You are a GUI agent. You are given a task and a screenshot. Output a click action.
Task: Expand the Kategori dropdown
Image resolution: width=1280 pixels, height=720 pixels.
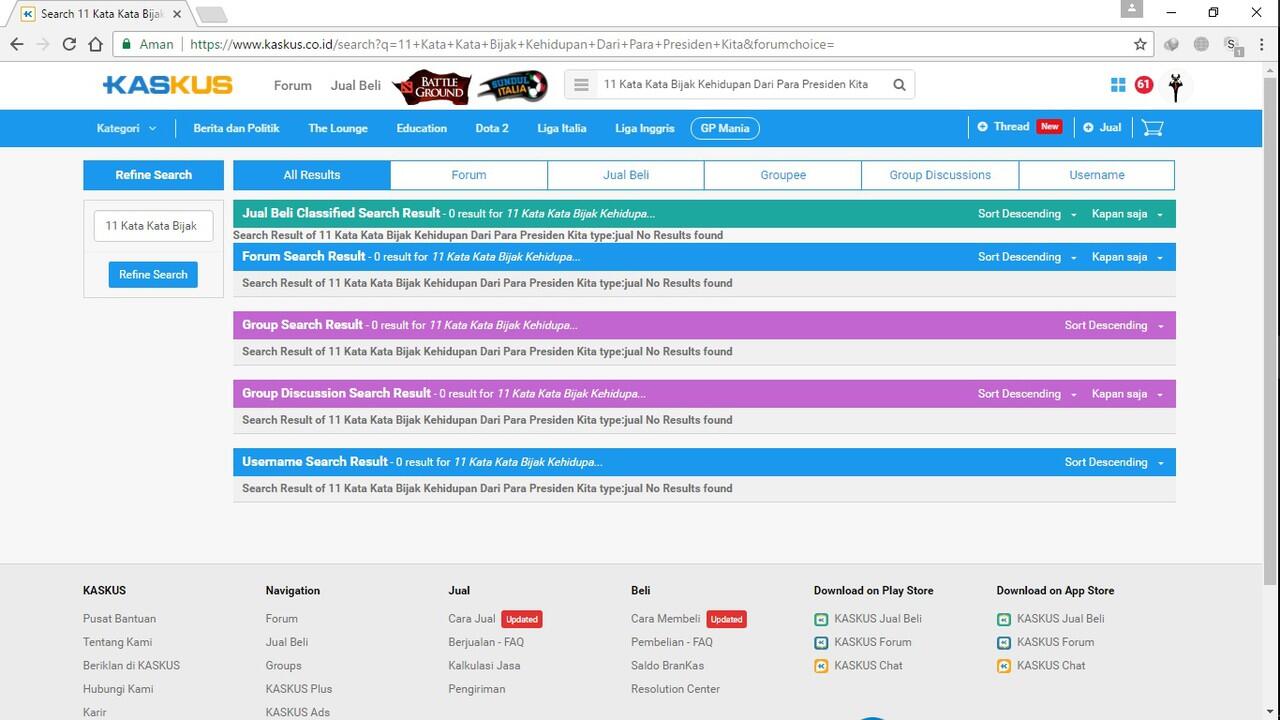coord(126,128)
